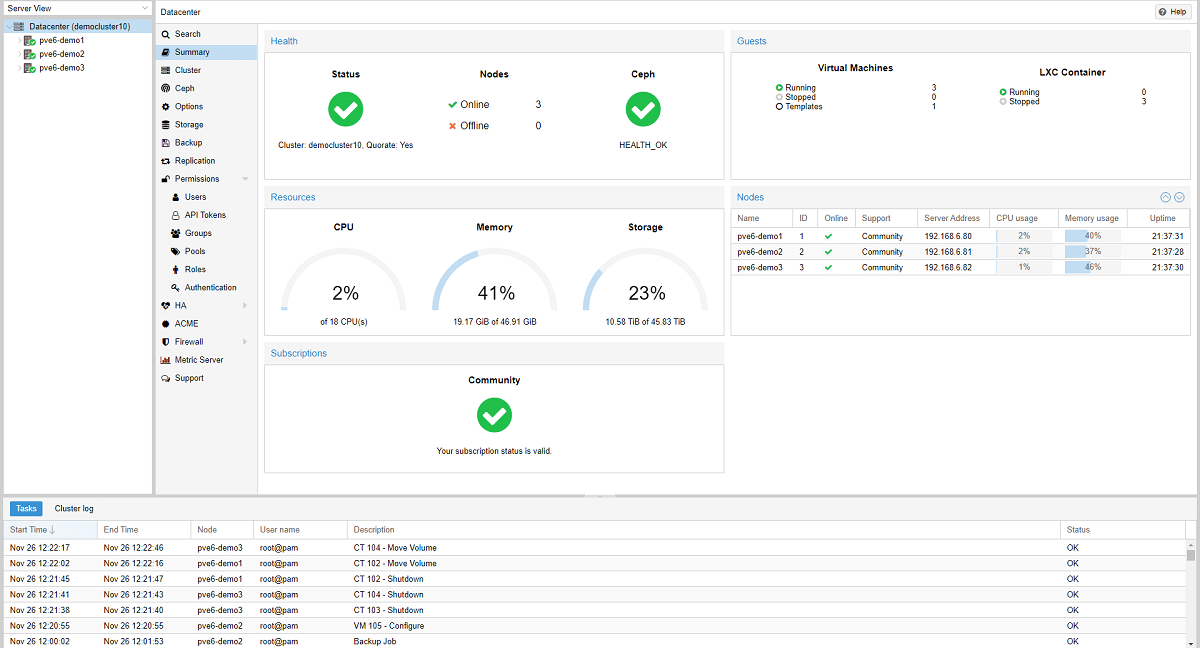Switch to the Cluster log tab

pos(74,509)
